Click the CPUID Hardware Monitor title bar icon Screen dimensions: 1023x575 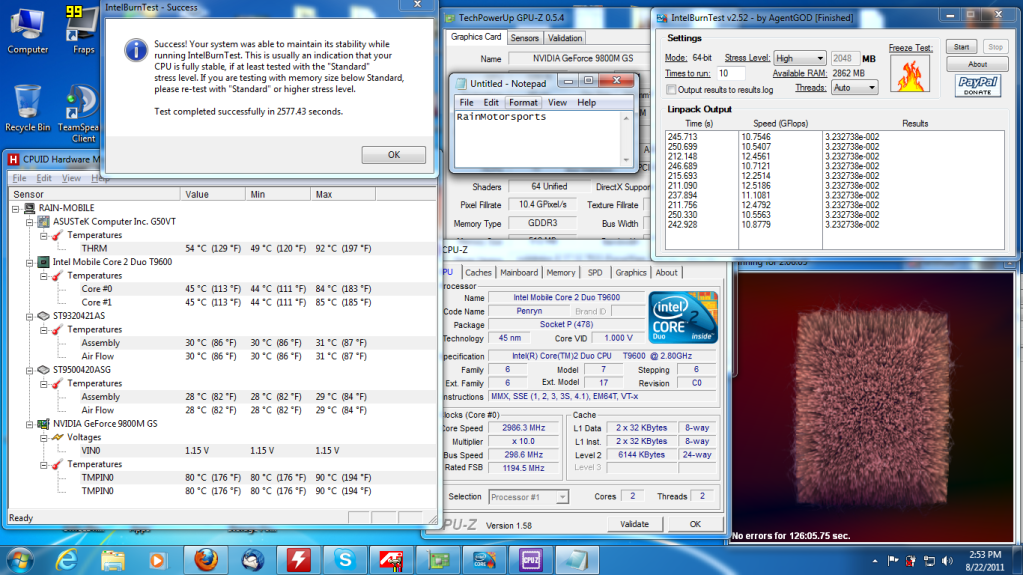pos(14,159)
